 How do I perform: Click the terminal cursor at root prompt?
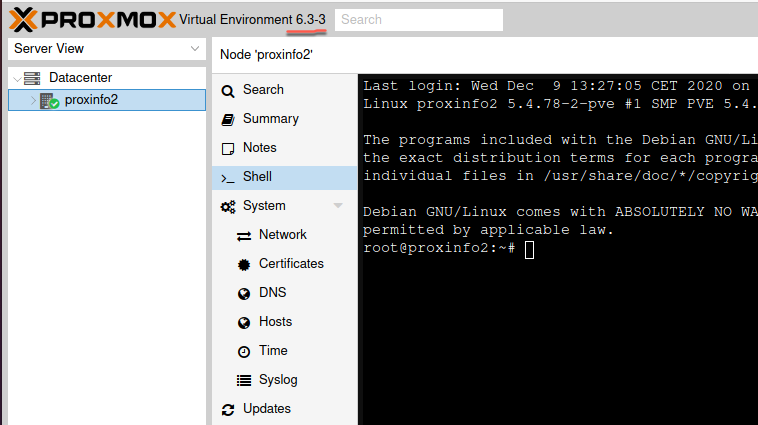click(x=529, y=249)
